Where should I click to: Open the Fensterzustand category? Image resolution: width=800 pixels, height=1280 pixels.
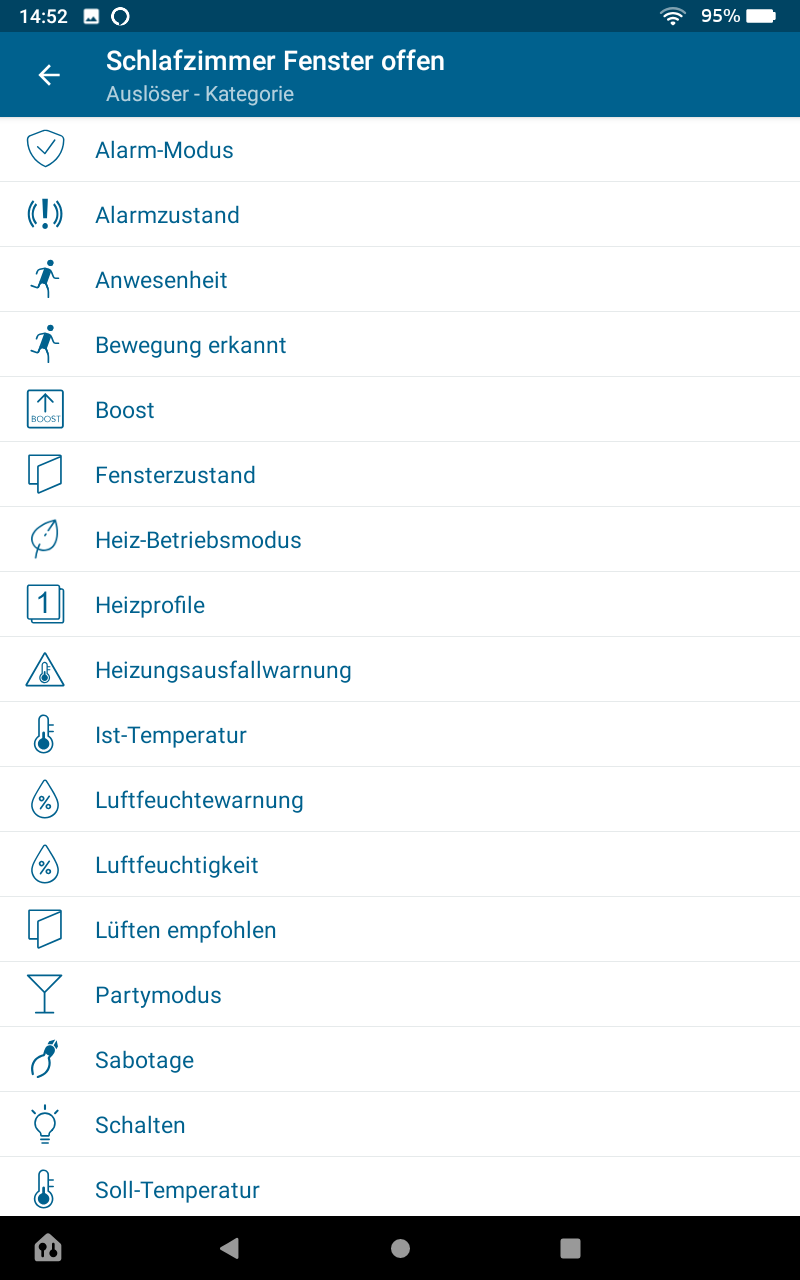[x=175, y=475]
